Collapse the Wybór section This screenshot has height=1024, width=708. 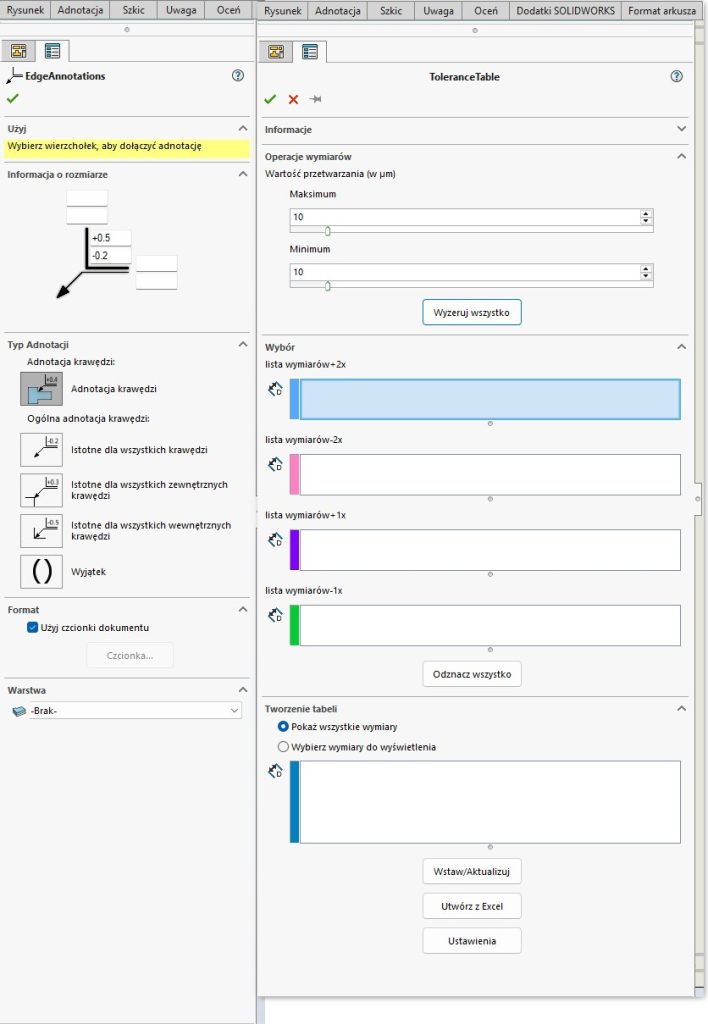pos(682,347)
